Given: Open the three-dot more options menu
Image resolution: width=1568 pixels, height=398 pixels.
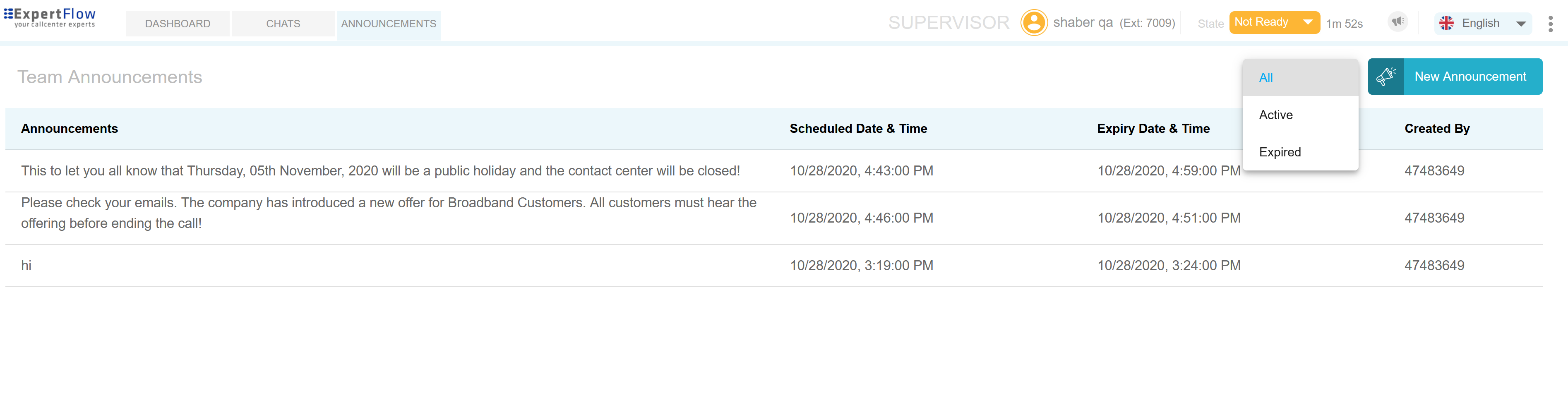Looking at the screenshot, I should (x=1550, y=24).
